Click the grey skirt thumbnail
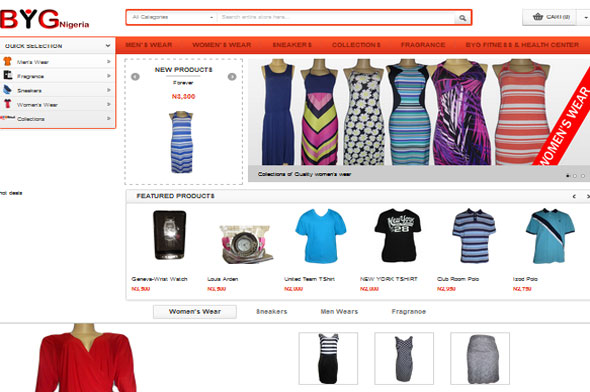 480,359
